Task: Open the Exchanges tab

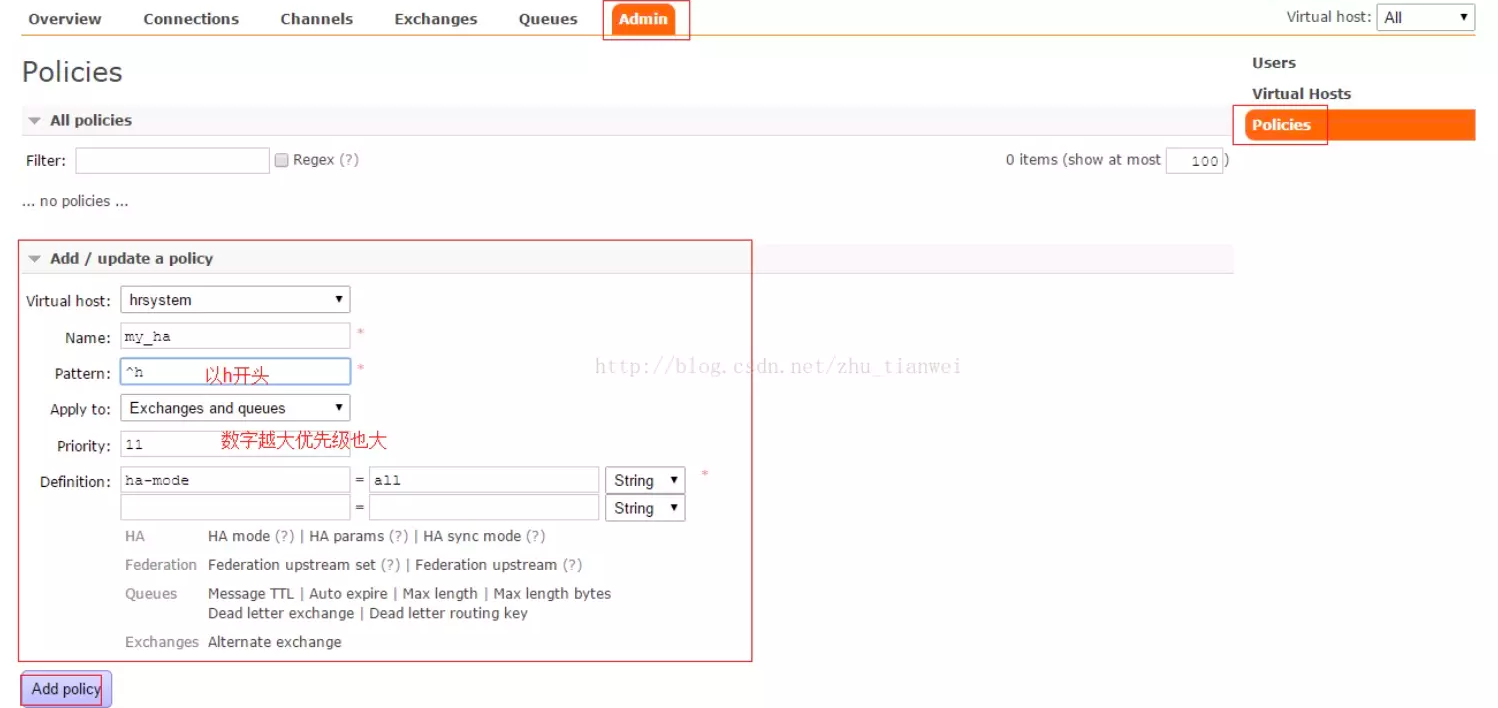Action: pos(436,19)
